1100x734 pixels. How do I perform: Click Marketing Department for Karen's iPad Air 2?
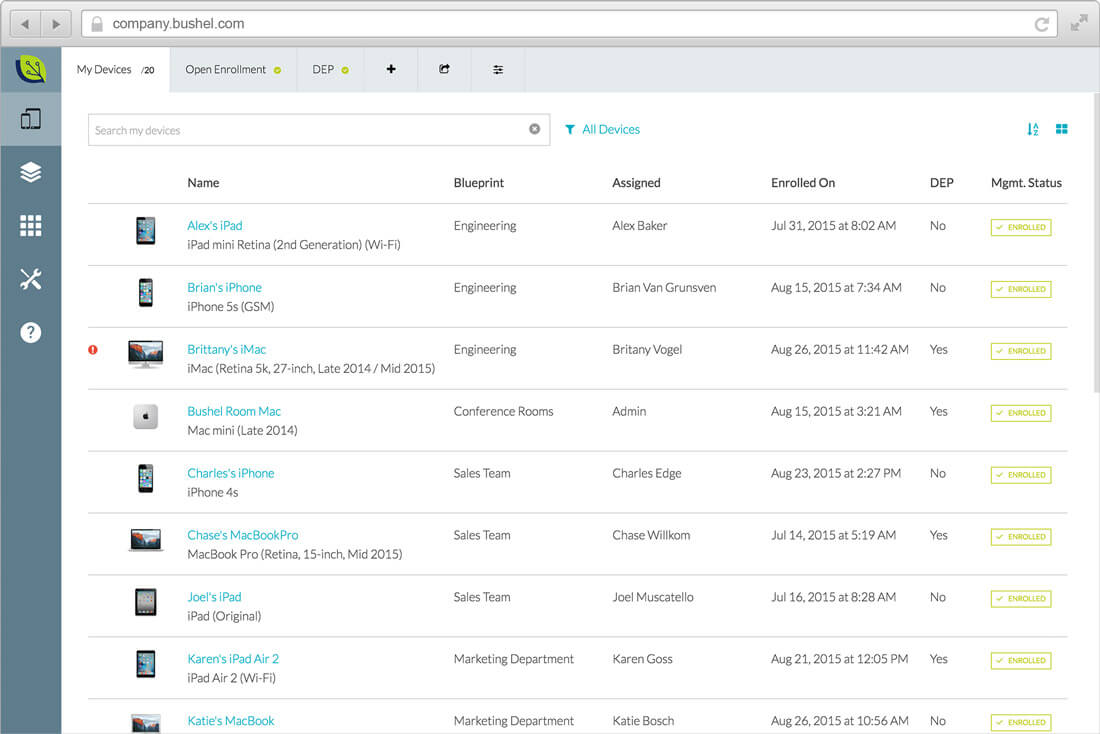[x=514, y=659]
